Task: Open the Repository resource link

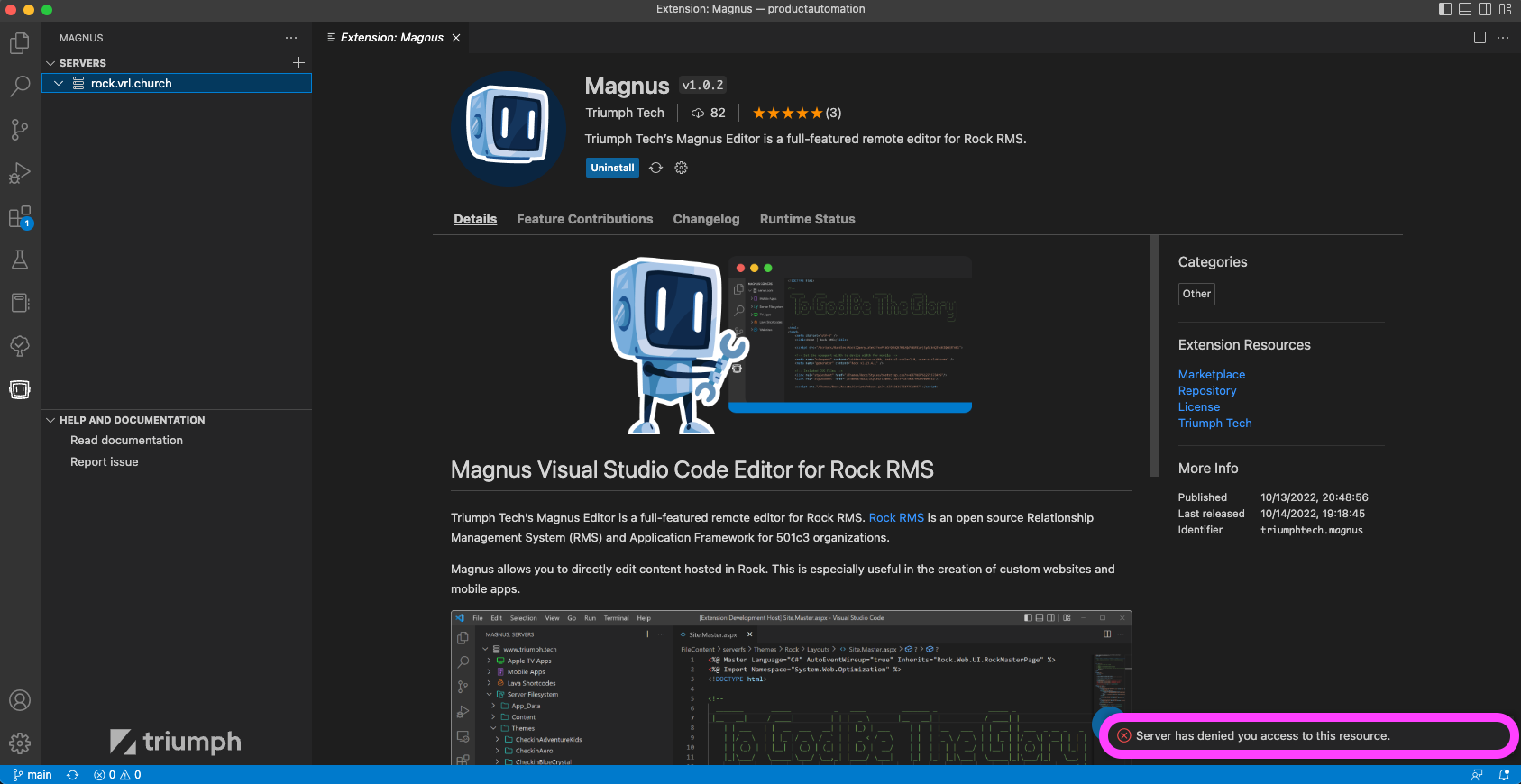Action: pos(1206,391)
